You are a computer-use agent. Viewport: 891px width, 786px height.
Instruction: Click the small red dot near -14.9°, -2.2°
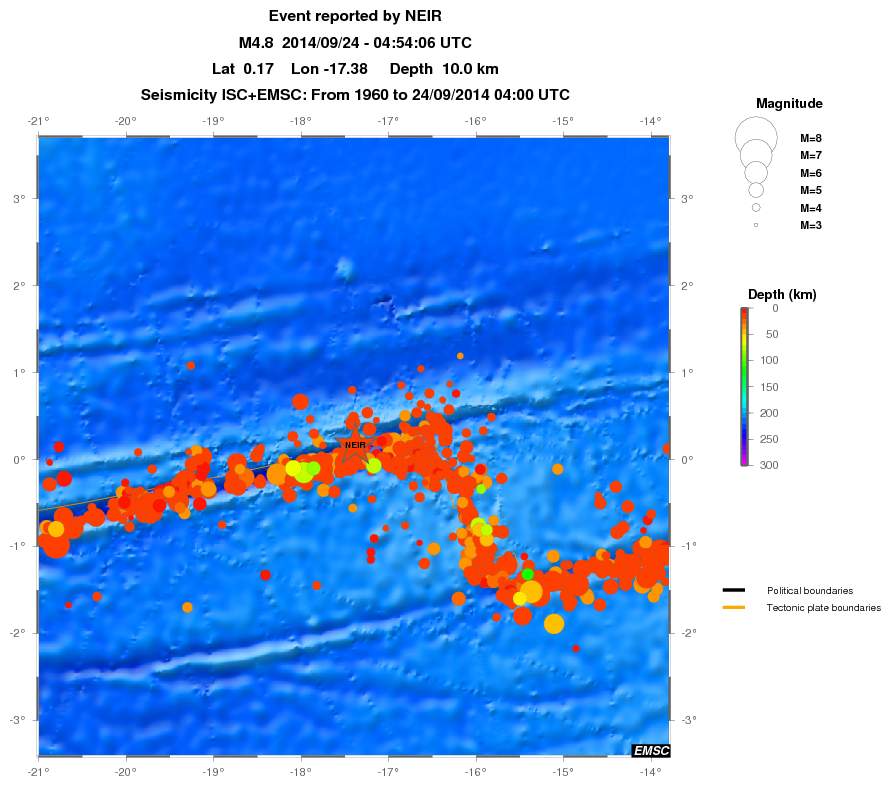pyautogui.click(x=576, y=648)
